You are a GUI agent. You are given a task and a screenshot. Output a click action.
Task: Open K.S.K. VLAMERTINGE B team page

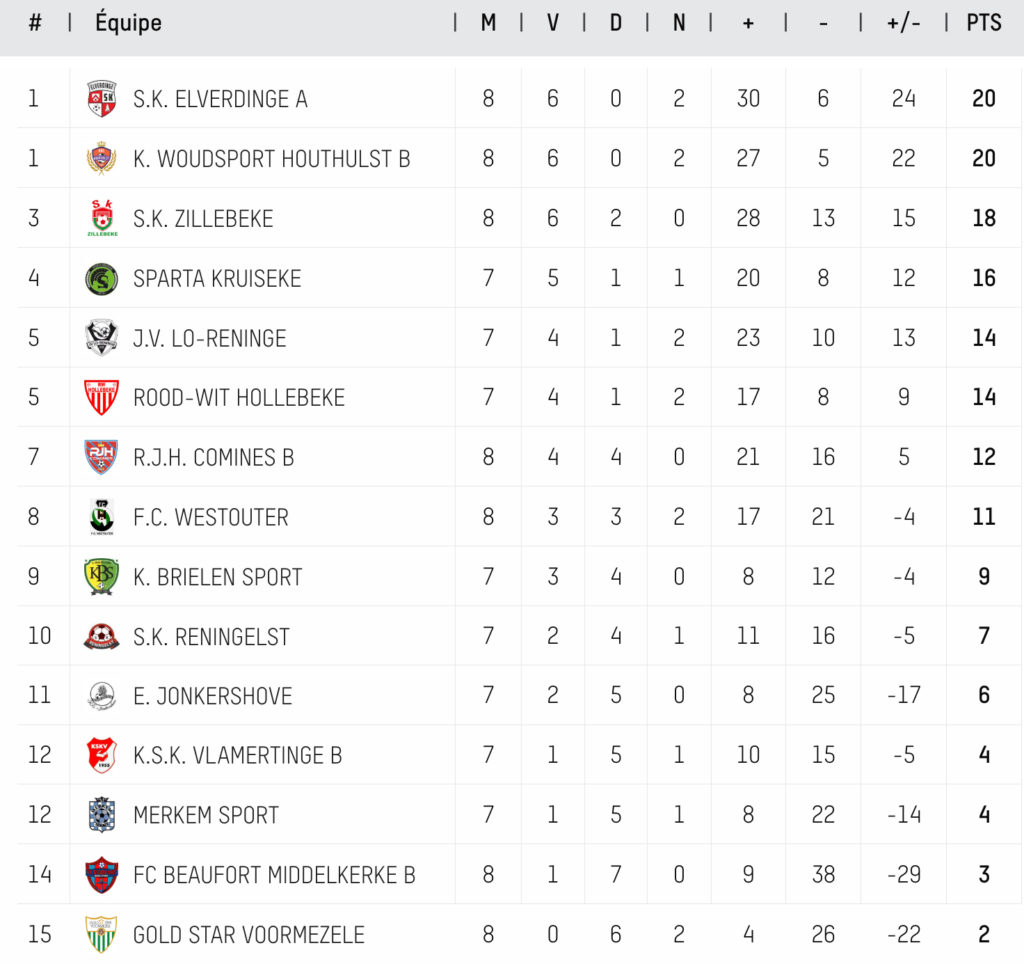click(x=237, y=755)
